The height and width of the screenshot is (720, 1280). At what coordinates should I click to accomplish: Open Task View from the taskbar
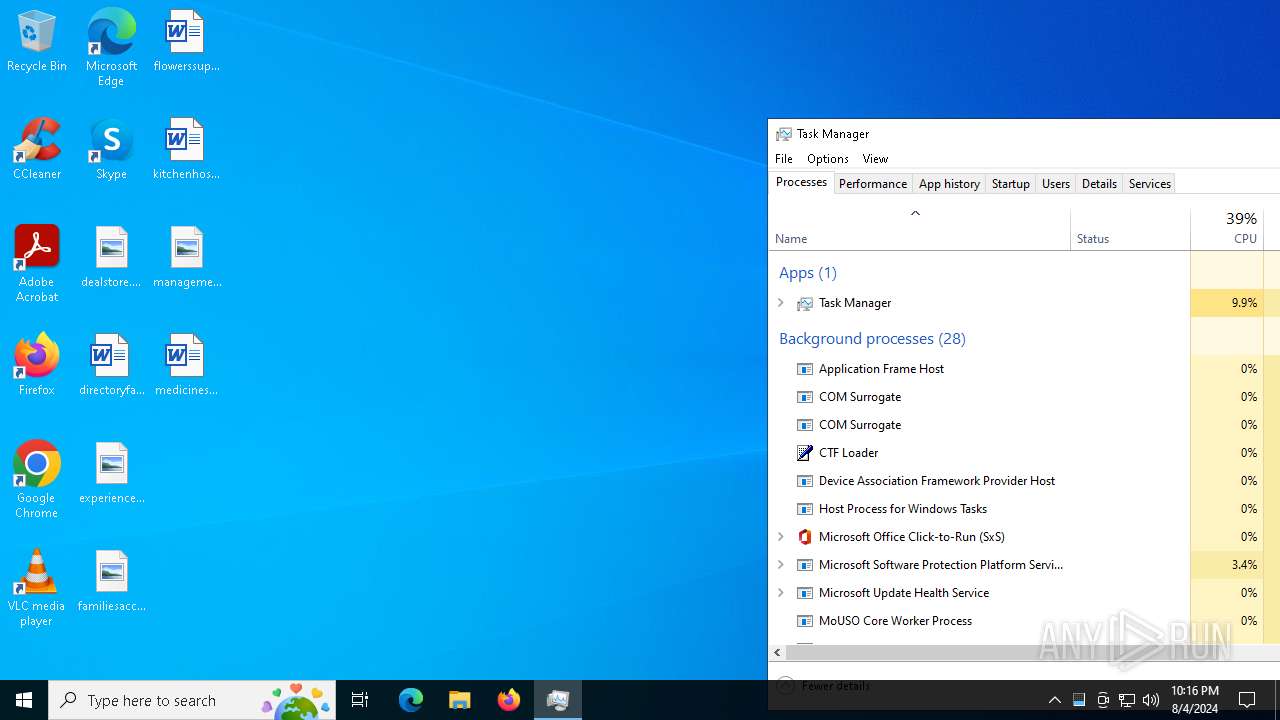pyautogui.click(x=360, y=700)
